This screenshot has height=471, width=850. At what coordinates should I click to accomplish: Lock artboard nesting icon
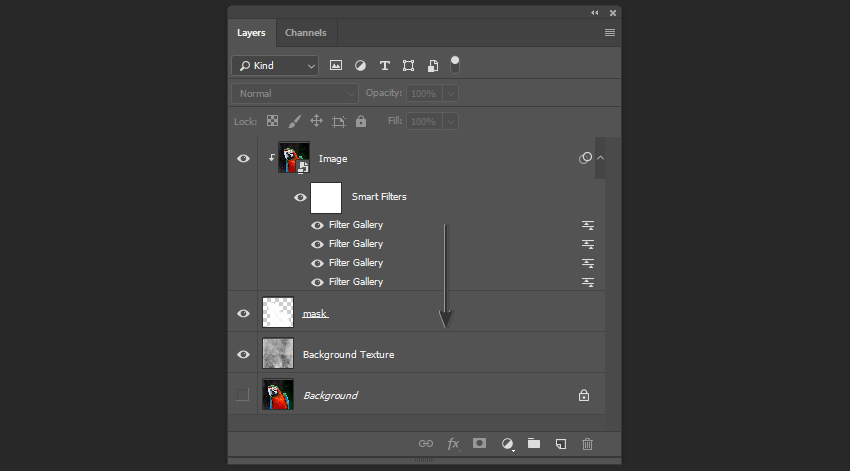point(339,121)
